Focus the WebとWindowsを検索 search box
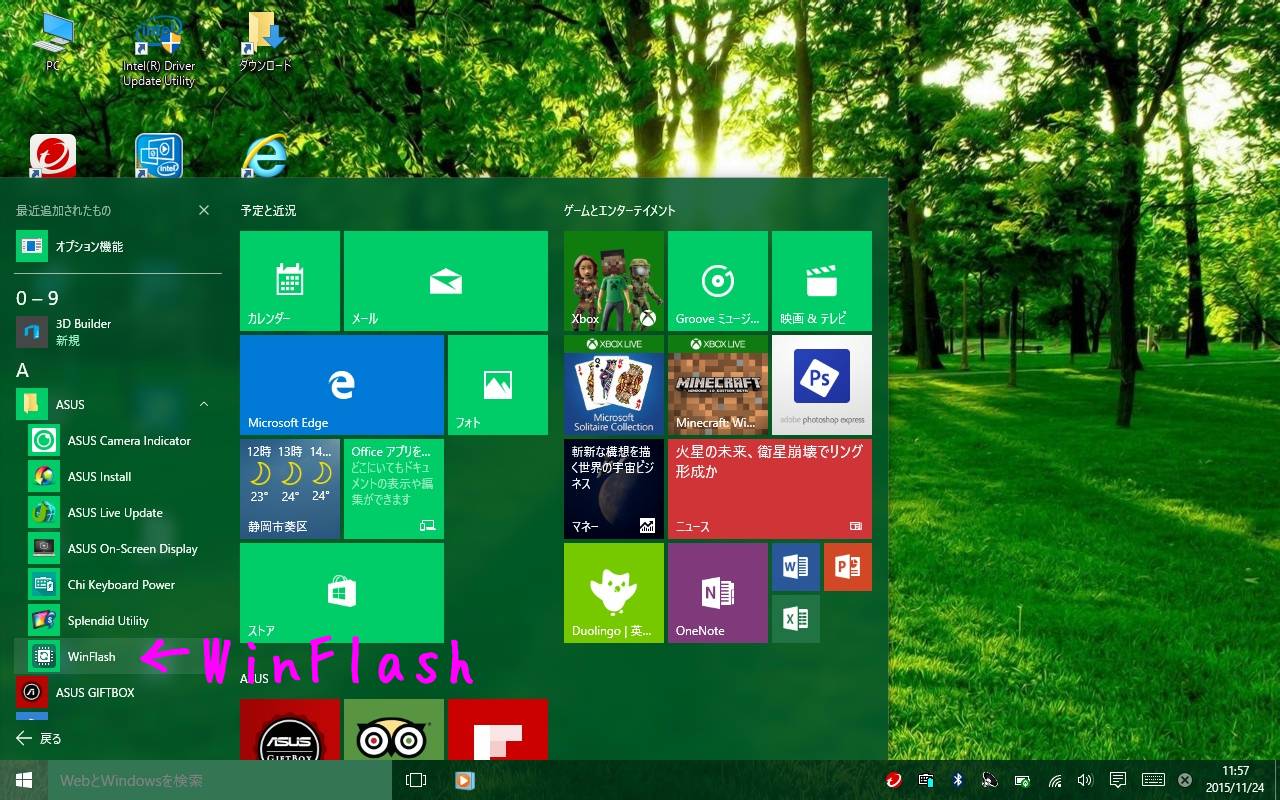 tap(218, 780)
